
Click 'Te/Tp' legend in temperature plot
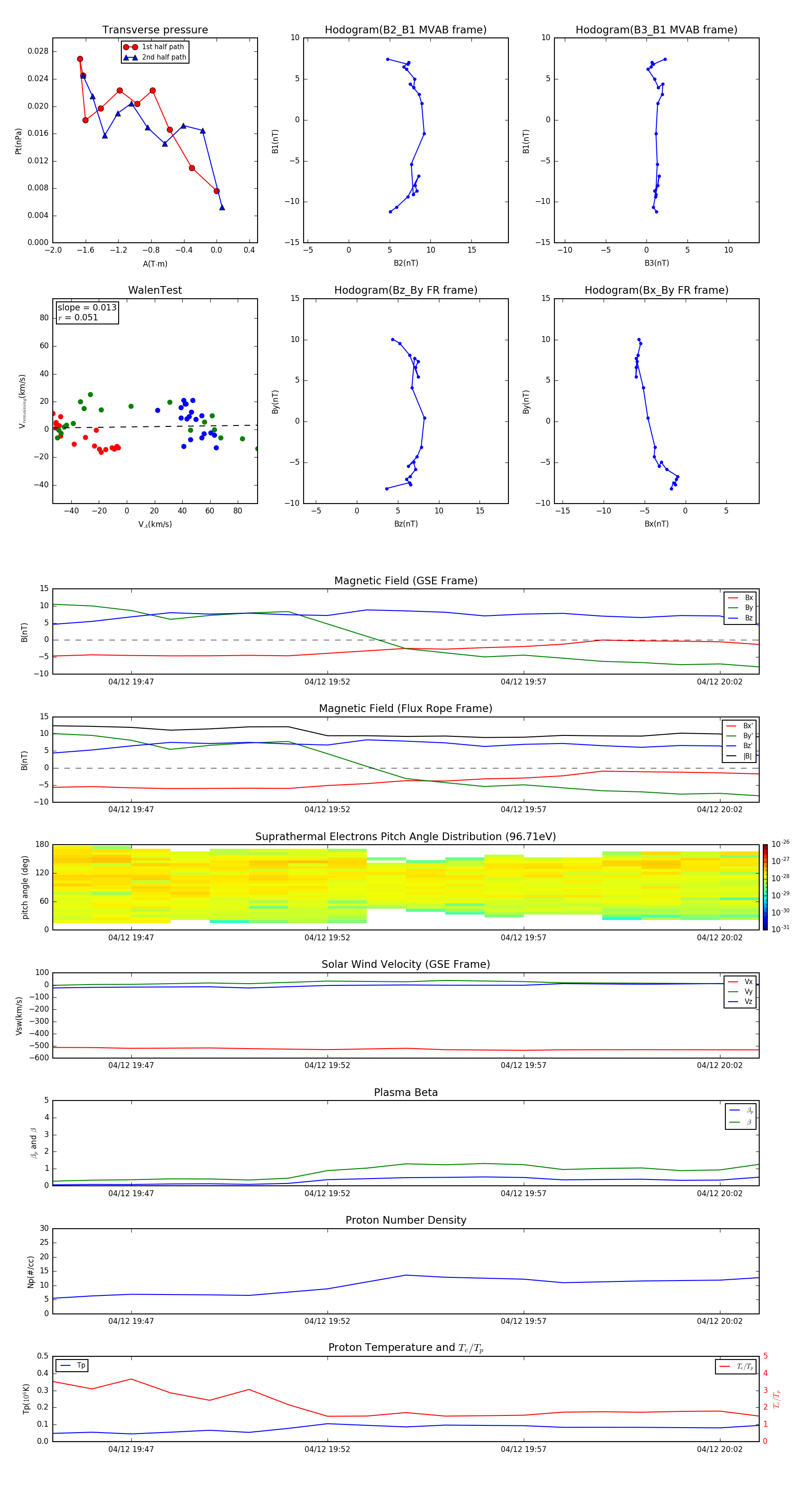click(736, 1366)
